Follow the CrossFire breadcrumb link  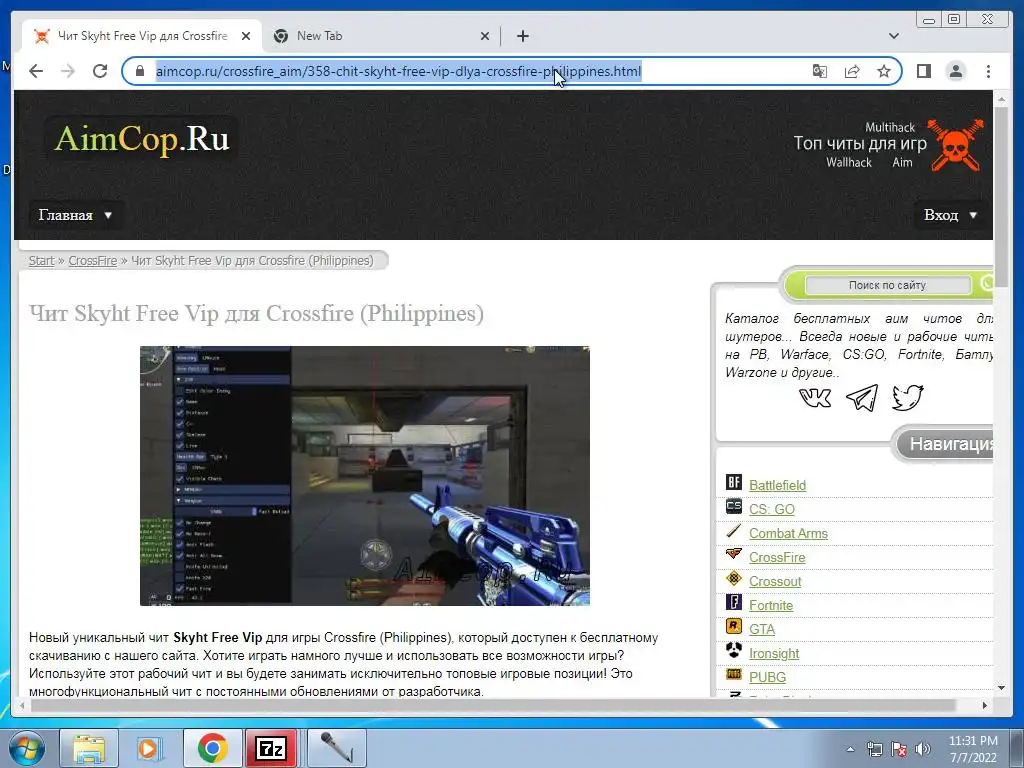93,261
